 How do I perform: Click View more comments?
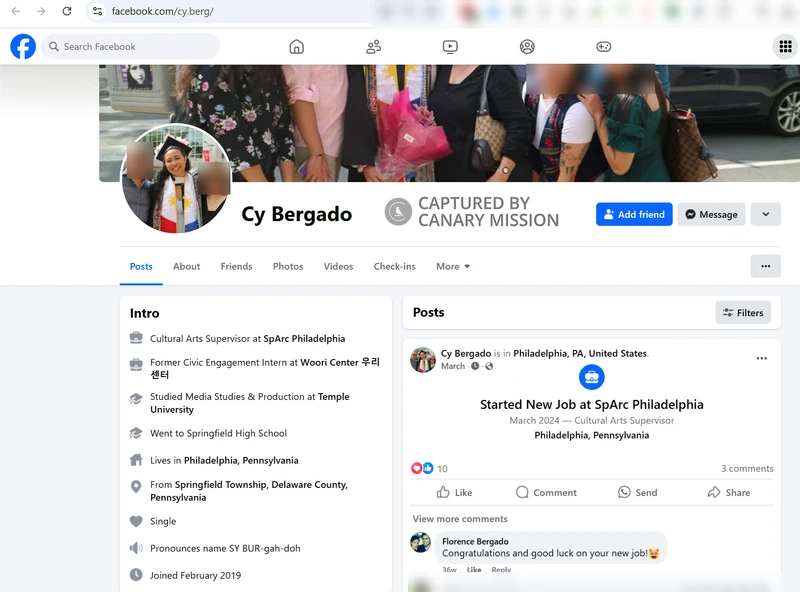[x=460, y=519]
